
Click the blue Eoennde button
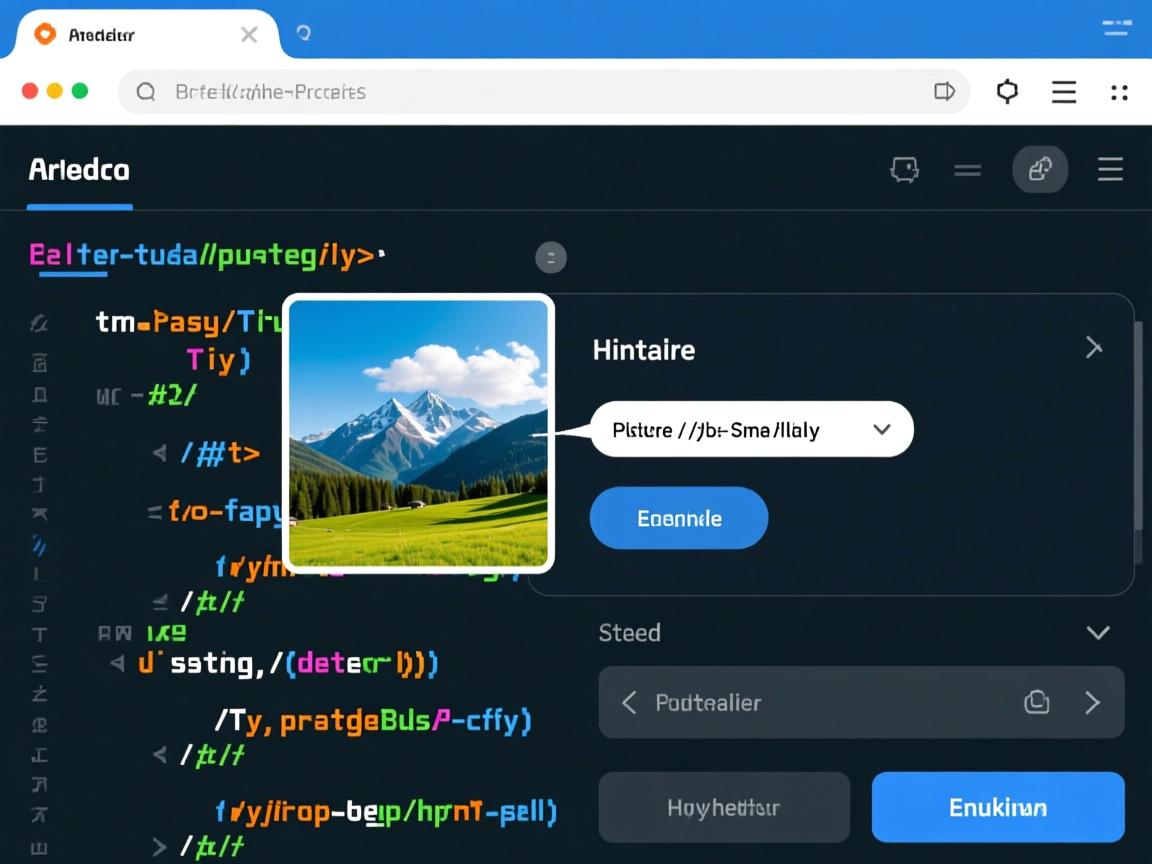(679, 518)
